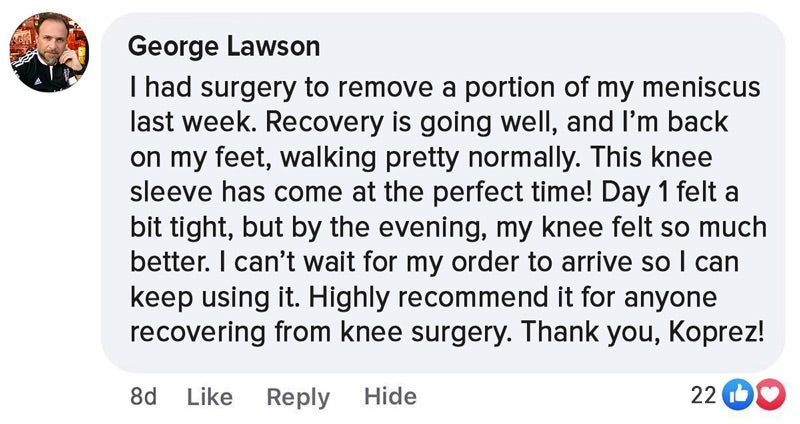Viewport: 800px width, 424px height.
Task: Click the phrase "Thank you" in the comment
Action: [590, 333]
